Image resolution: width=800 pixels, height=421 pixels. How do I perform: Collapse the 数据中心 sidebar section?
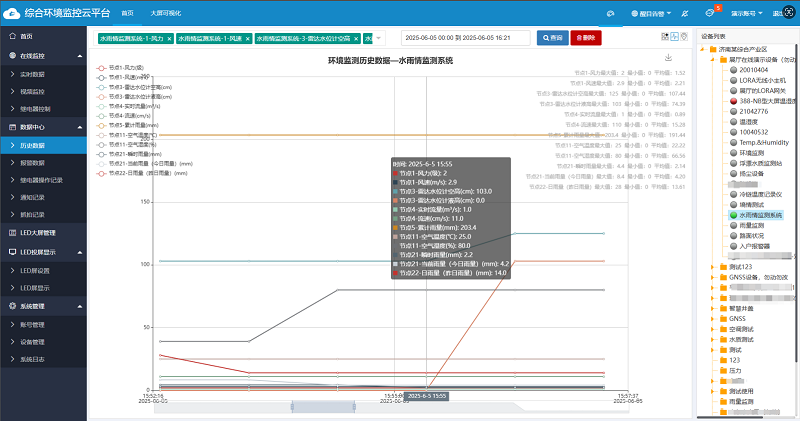[x=77, y=127]
